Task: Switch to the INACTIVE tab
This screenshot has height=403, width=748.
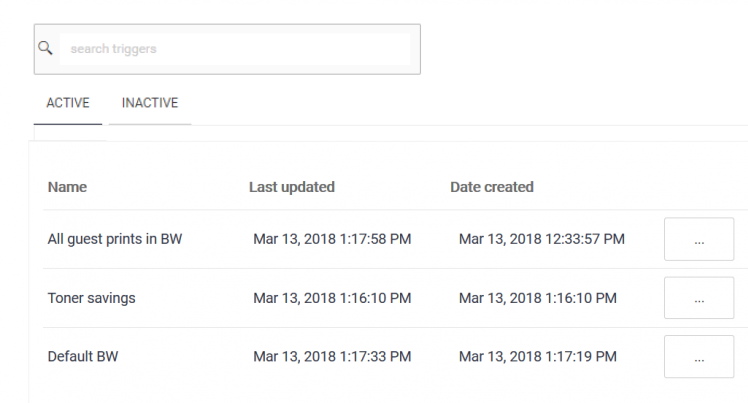Action: (150, 103)
